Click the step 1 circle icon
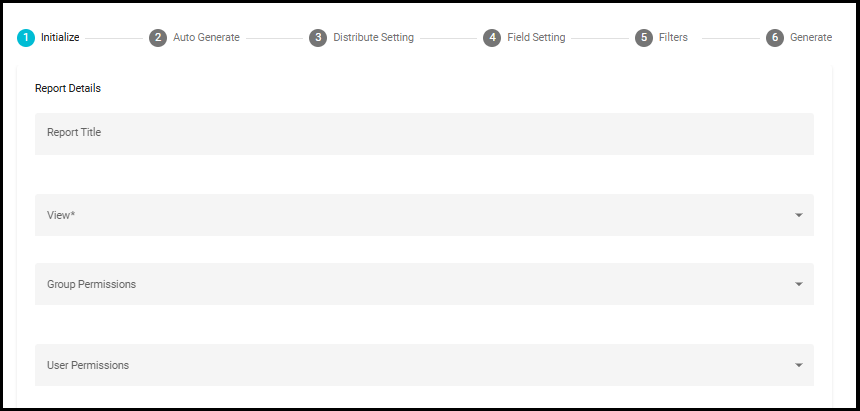Screen dimensions: 860x411 (26, 38)
